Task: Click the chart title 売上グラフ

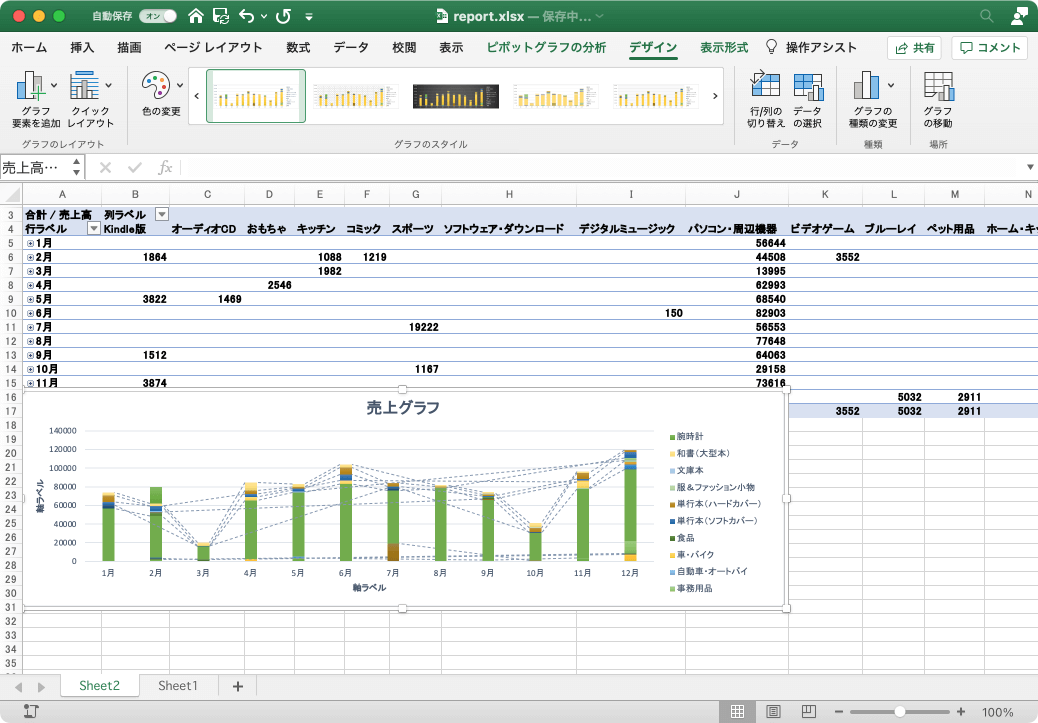Action: pyautogui.click(x=403, y=407)
